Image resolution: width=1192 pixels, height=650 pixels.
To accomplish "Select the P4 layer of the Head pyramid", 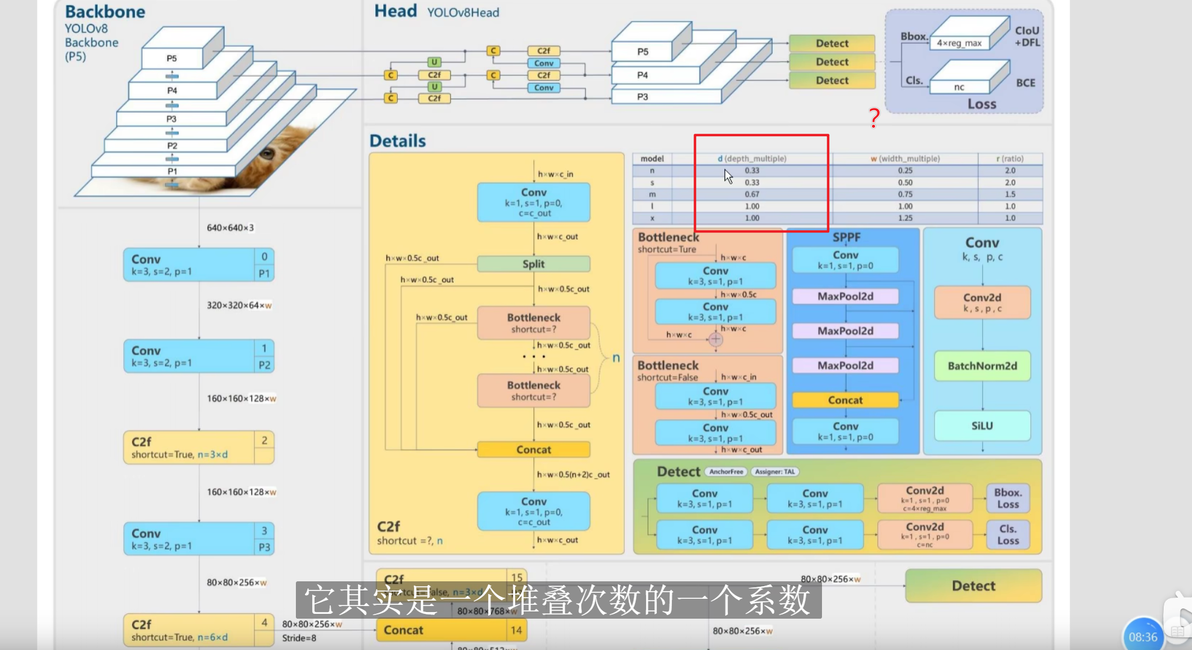I will point(643,75).
